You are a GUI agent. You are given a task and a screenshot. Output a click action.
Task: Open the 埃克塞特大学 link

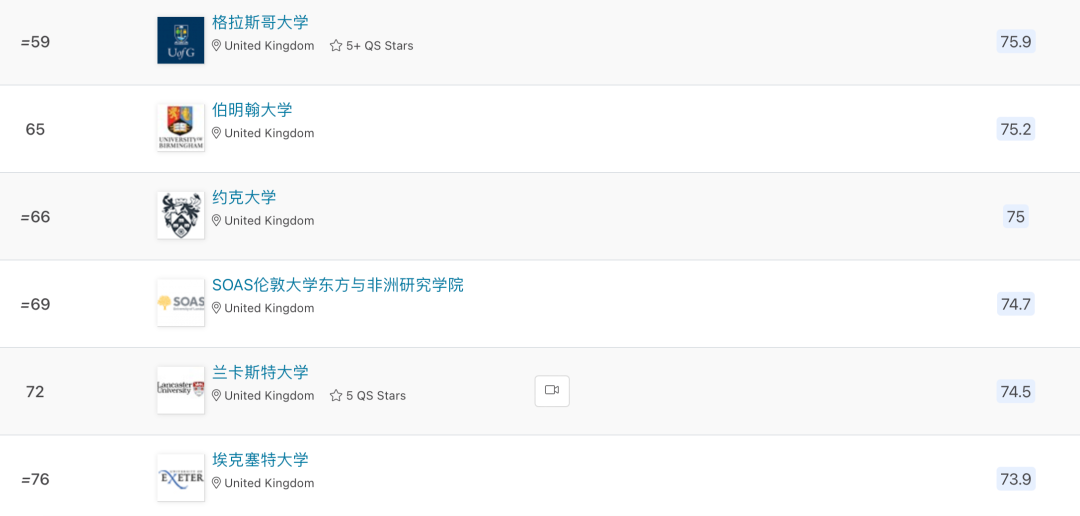260,460
